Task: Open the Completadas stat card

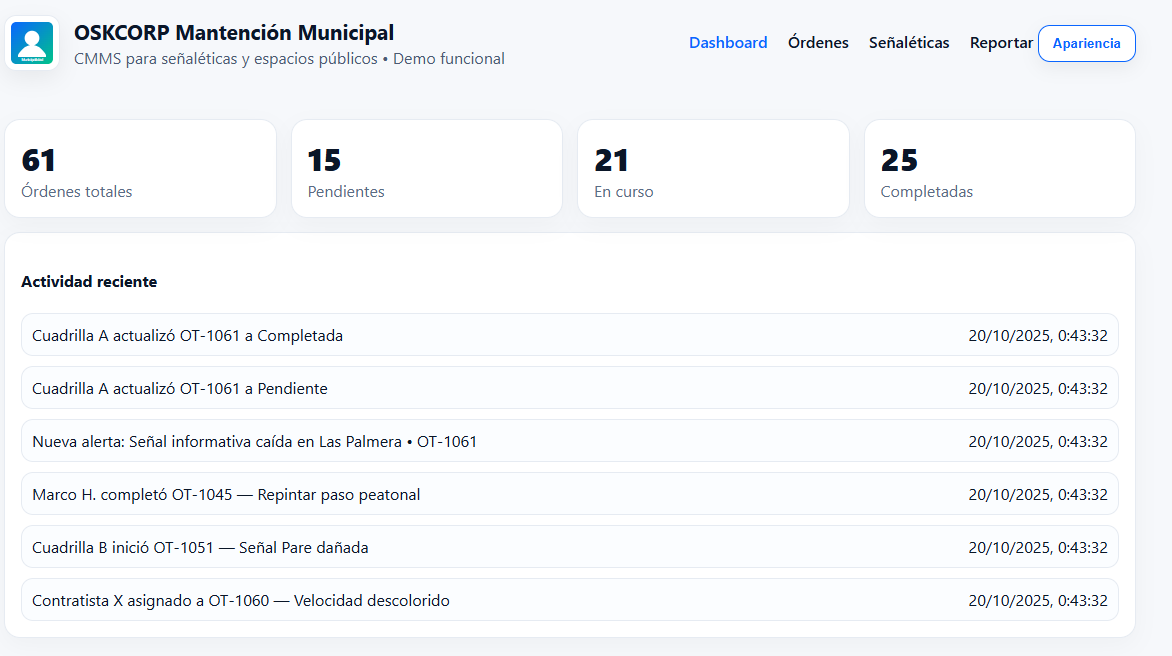Action: point(999,169)
